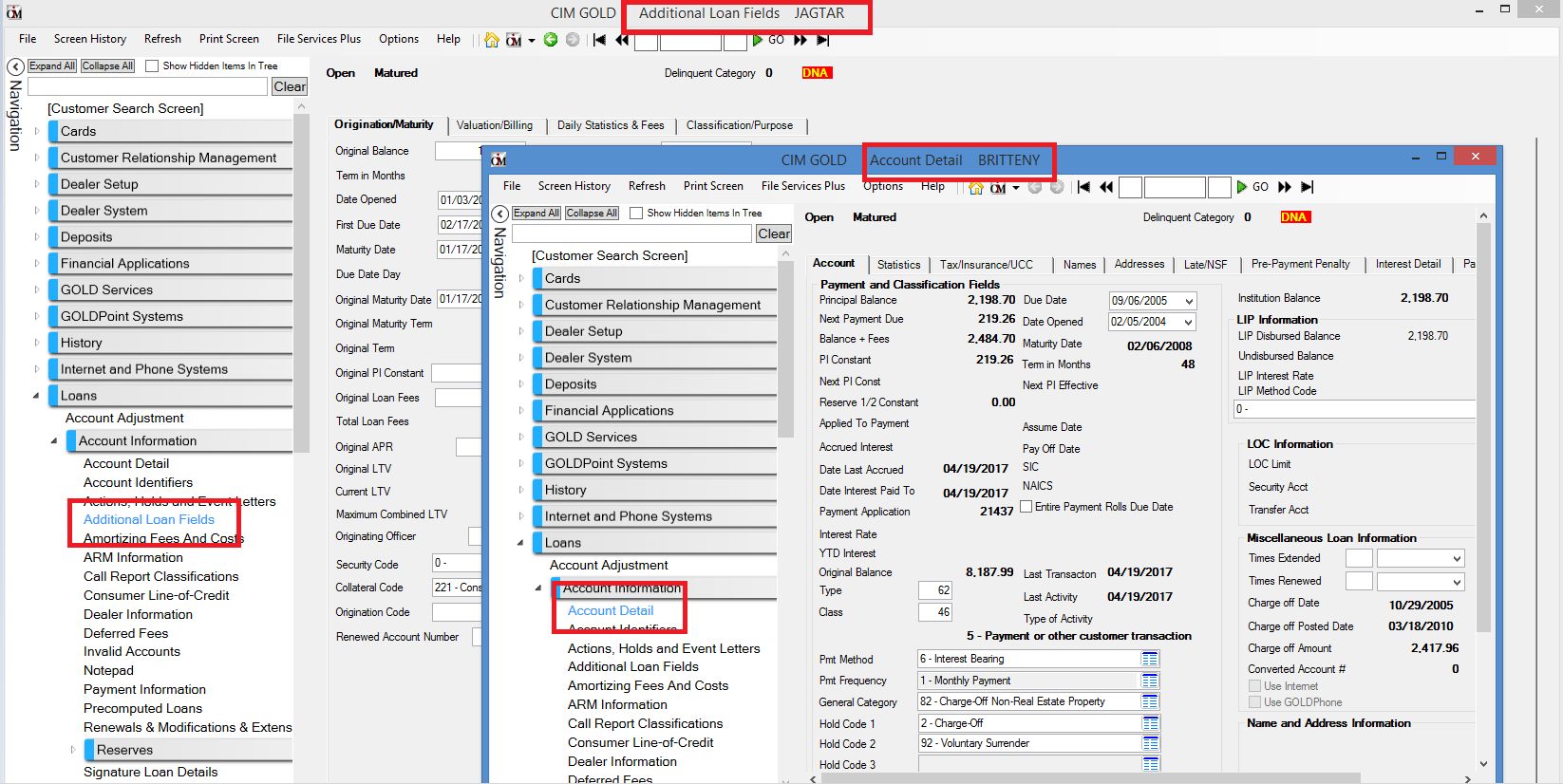Click home icon in Additional Loan Fields toolbar
The image size is (1563, 784).
(x=491, y=40)
